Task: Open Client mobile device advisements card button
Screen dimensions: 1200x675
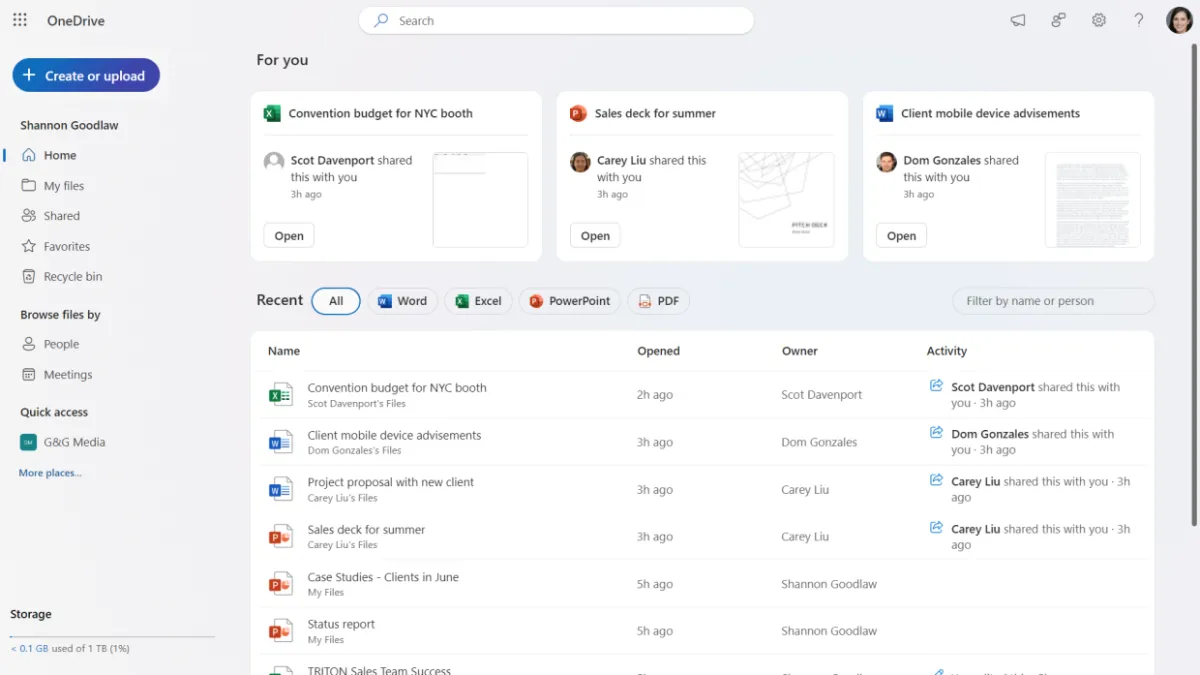Action: coord(901,236)
